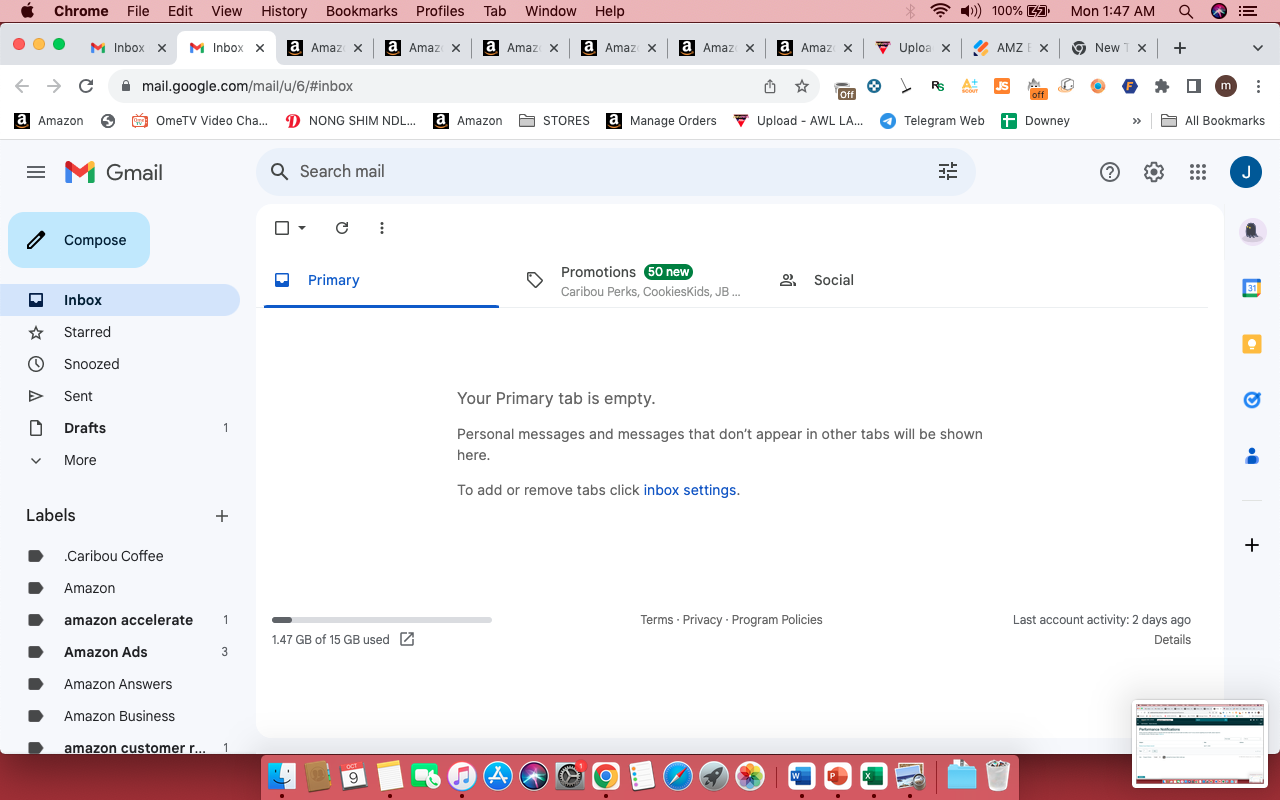1280x800 pixels.
Task: Click the storage usage progress bar
Action: click(382, 620)
